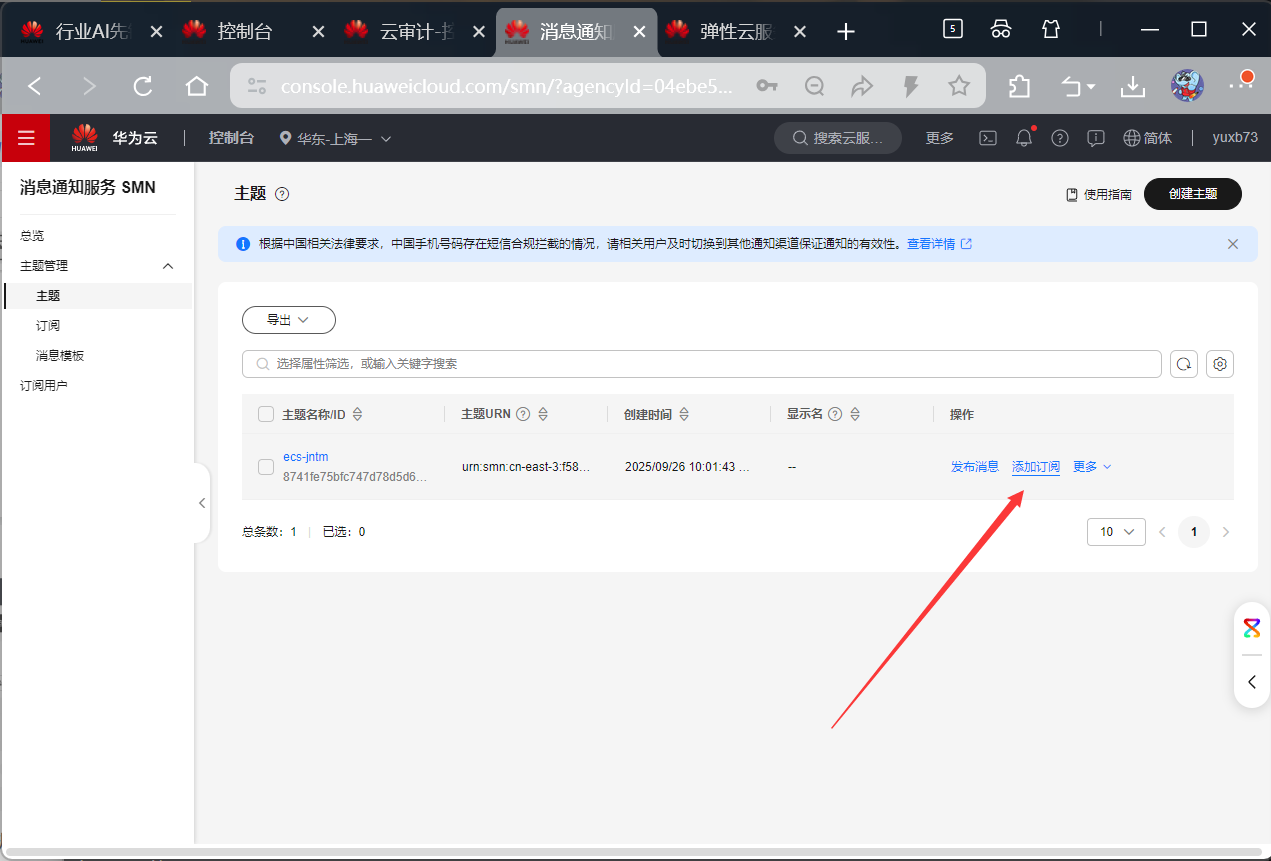Click the 搜索云服 search box in the header
Image resolution: width=1271 pixels, height=861 pixels.
point(838,138)
